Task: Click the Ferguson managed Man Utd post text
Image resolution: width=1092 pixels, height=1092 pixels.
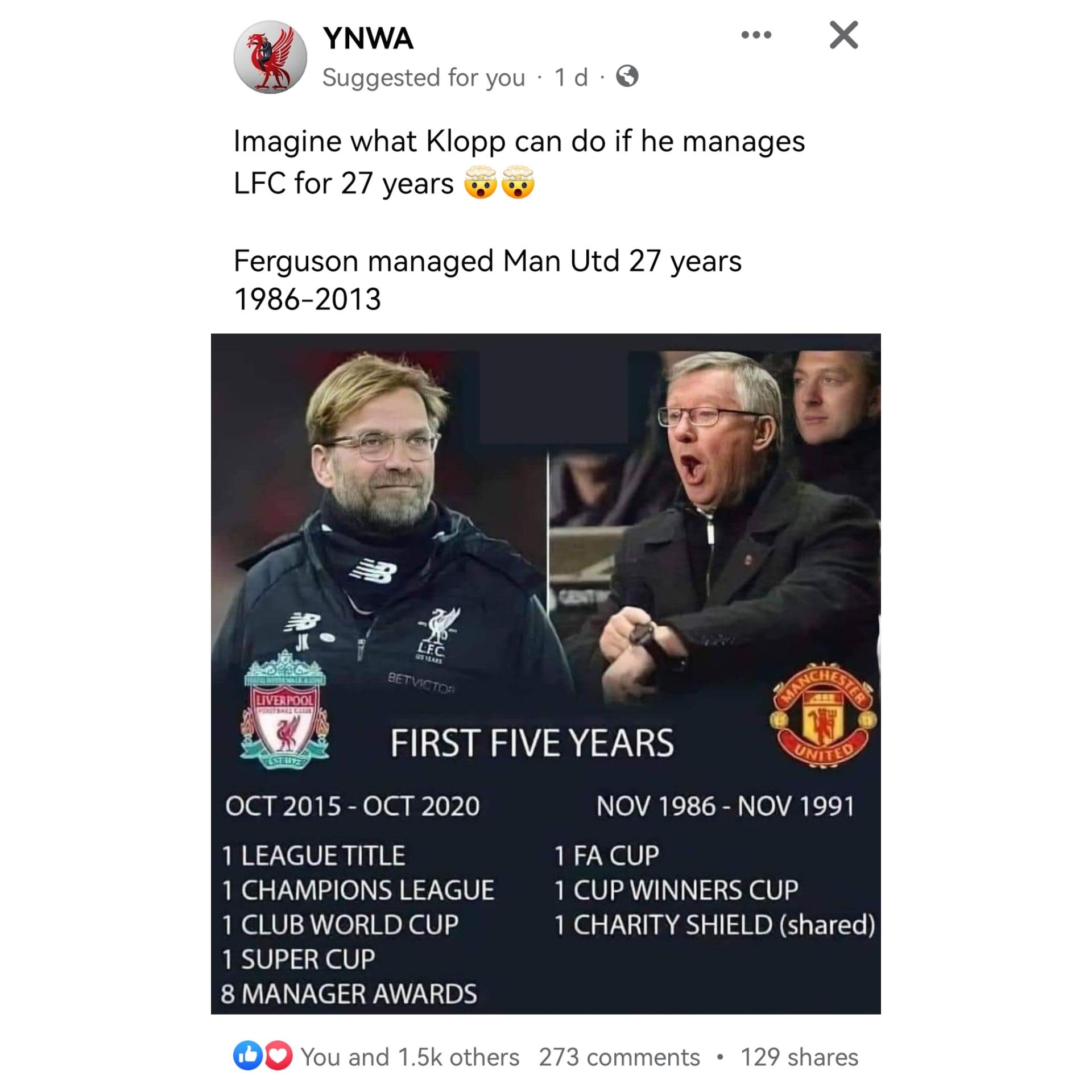Action: click(x=487, y=280)
